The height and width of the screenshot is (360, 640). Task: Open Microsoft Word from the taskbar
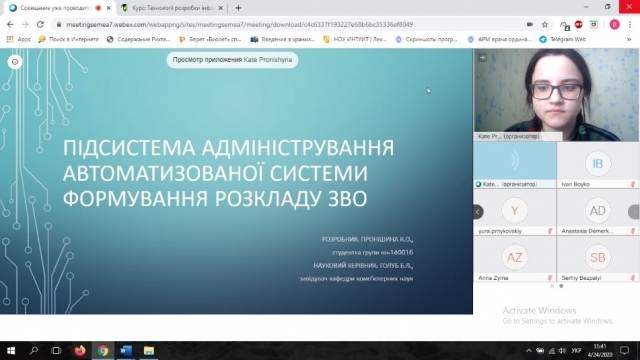[126, 351]
